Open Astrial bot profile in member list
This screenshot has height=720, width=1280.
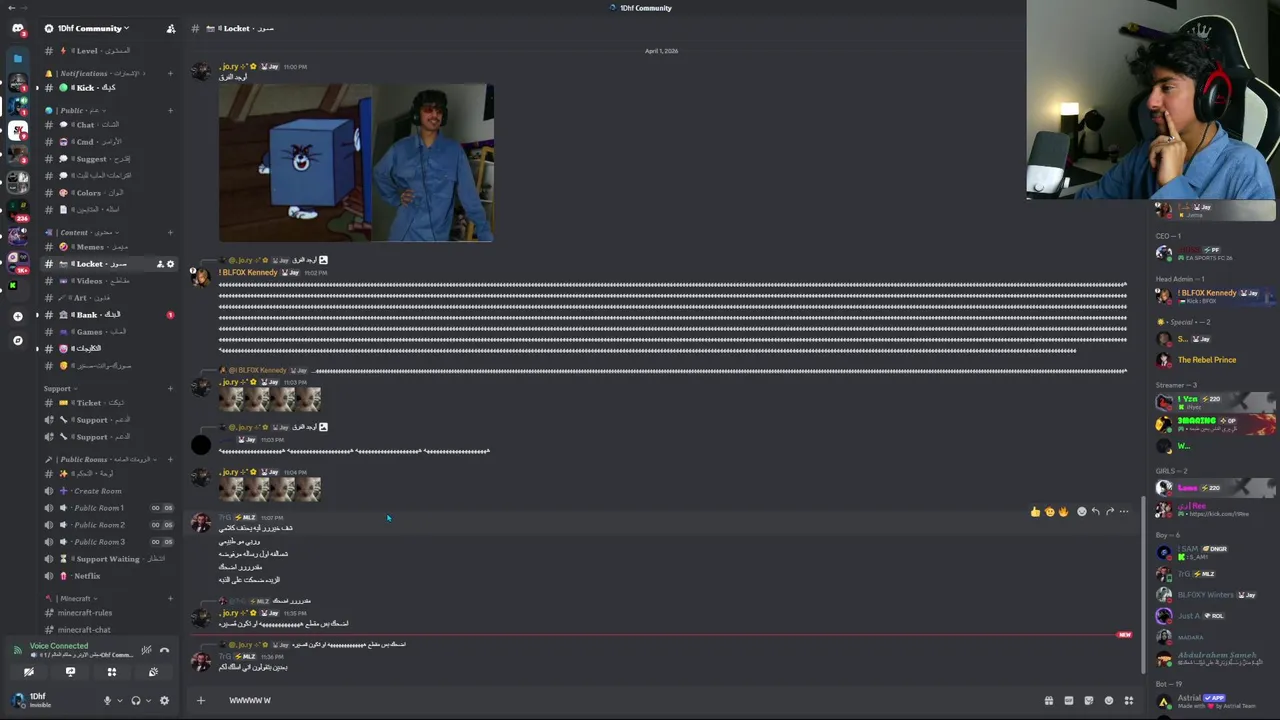point(1215,701)
